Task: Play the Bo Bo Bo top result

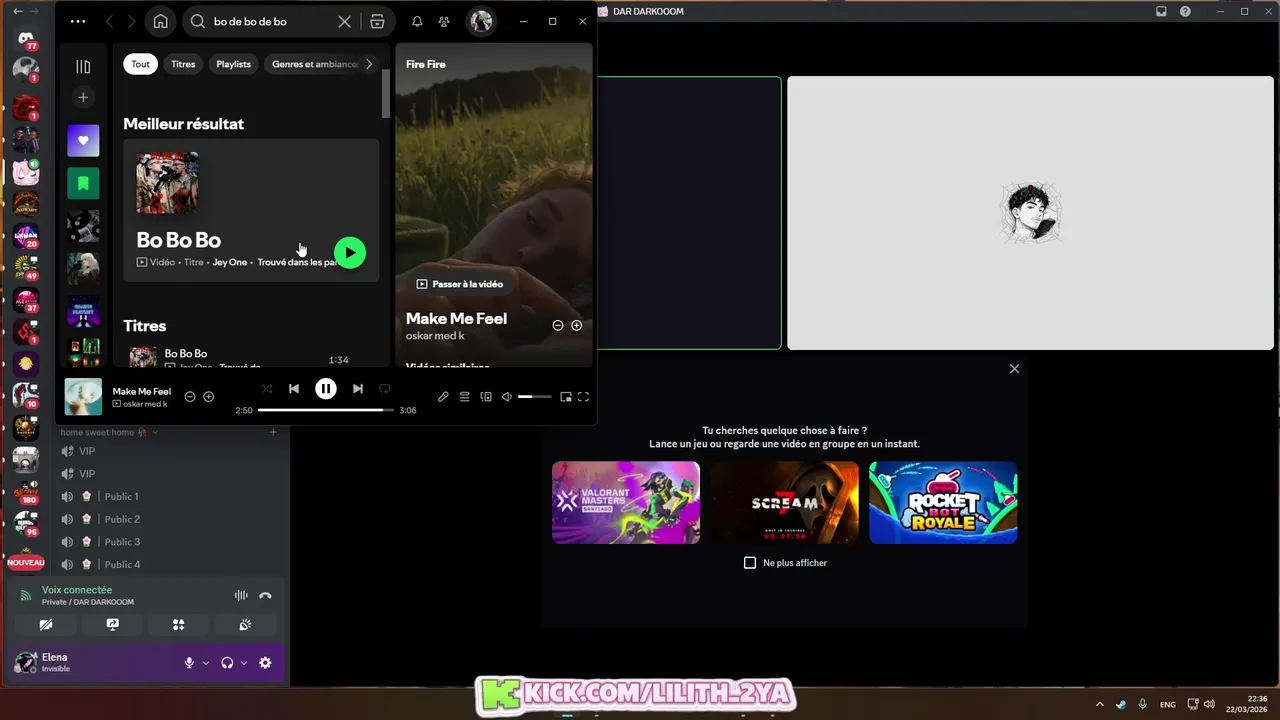Action: pyautogui.click(x=350, y=253)
